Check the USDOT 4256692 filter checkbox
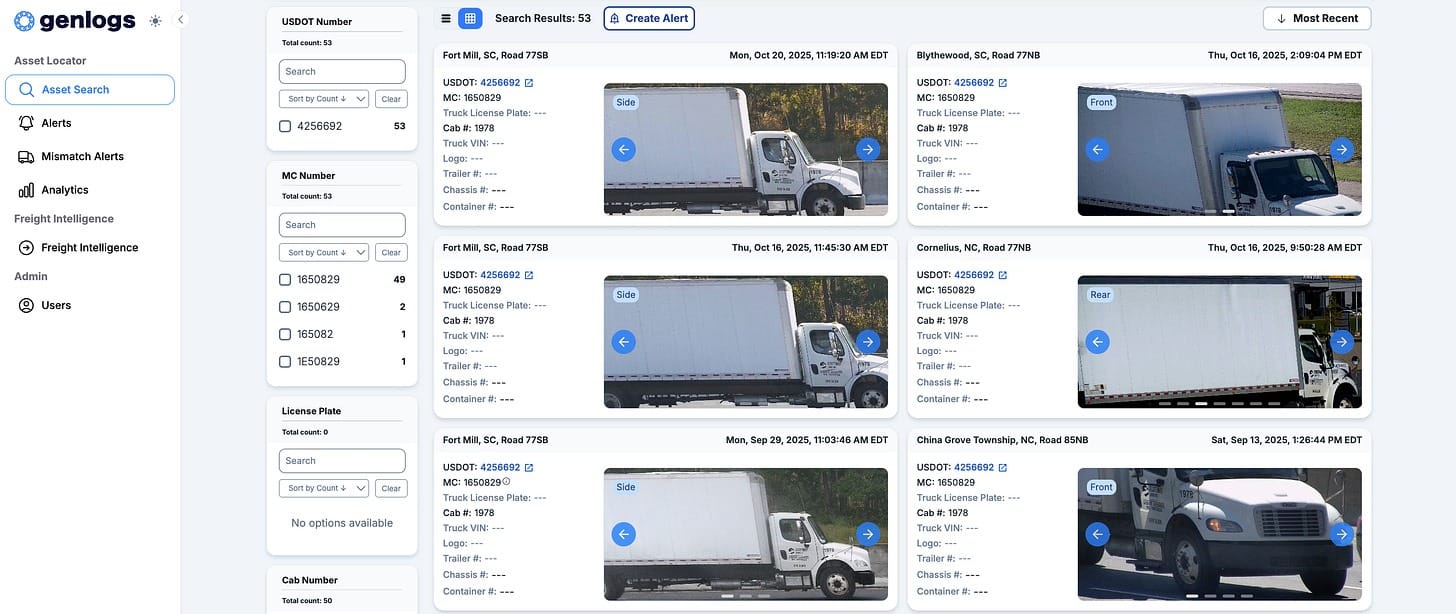 click(x=285, y=127)
